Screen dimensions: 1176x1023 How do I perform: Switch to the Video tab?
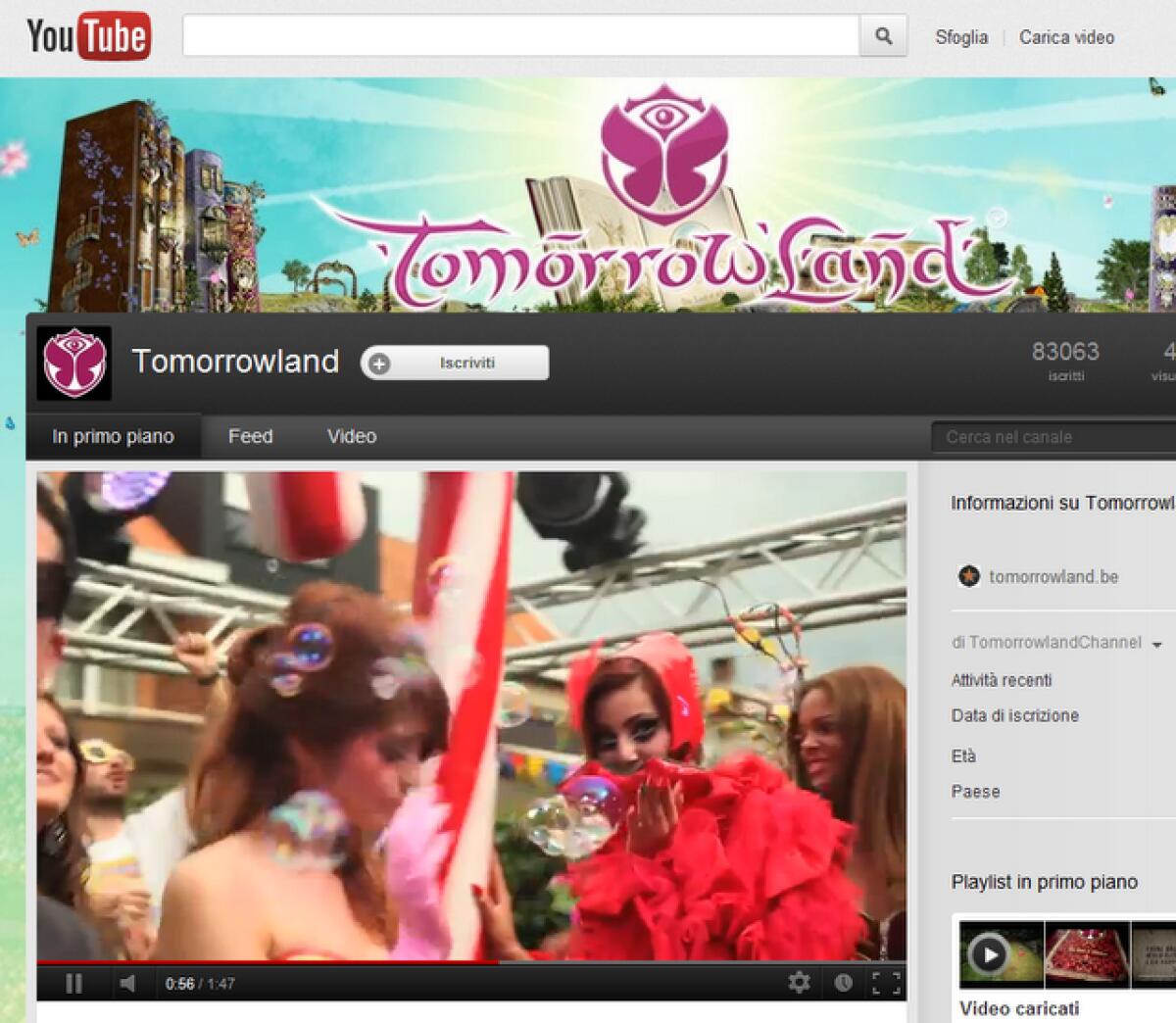(x=351, y=436)
